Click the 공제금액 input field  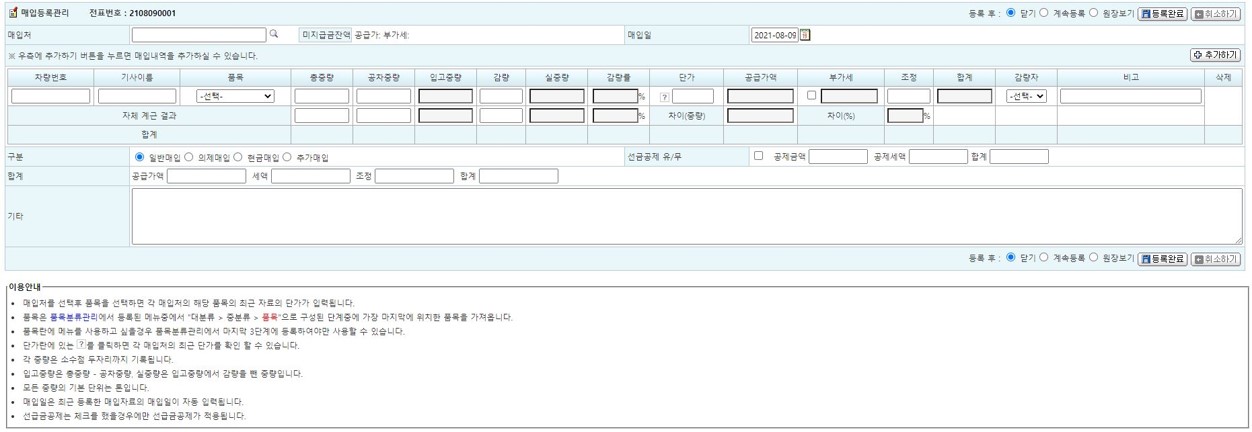tap(838, 157)
